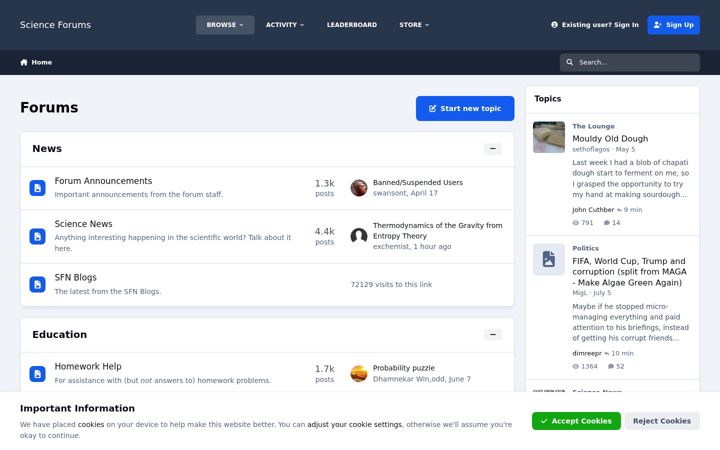Open the Homework Help forum
Image resolution: width=720 pixels, height=450 pixels.
[x=88, y=366]
